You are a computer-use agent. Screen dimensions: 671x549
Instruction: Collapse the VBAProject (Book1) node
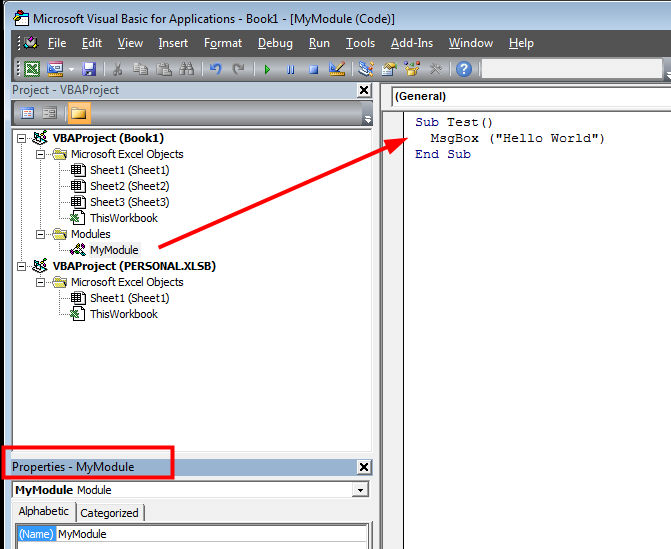click(x=21, y=138)
